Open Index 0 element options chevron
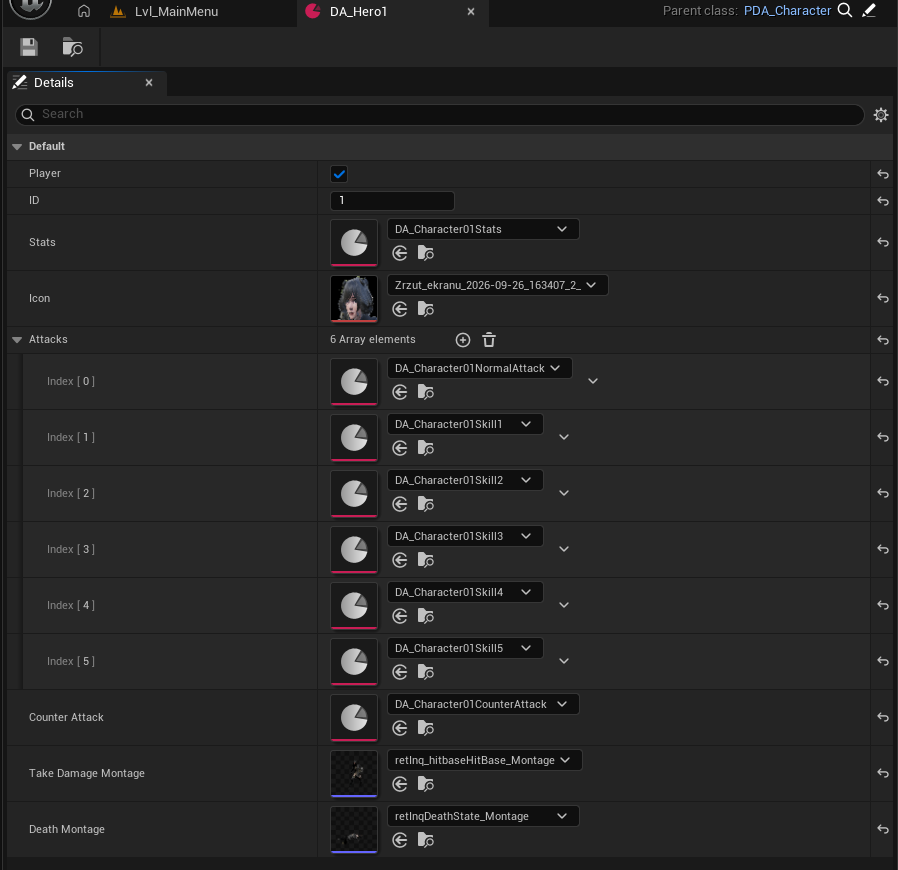 [x=593, y=381]
